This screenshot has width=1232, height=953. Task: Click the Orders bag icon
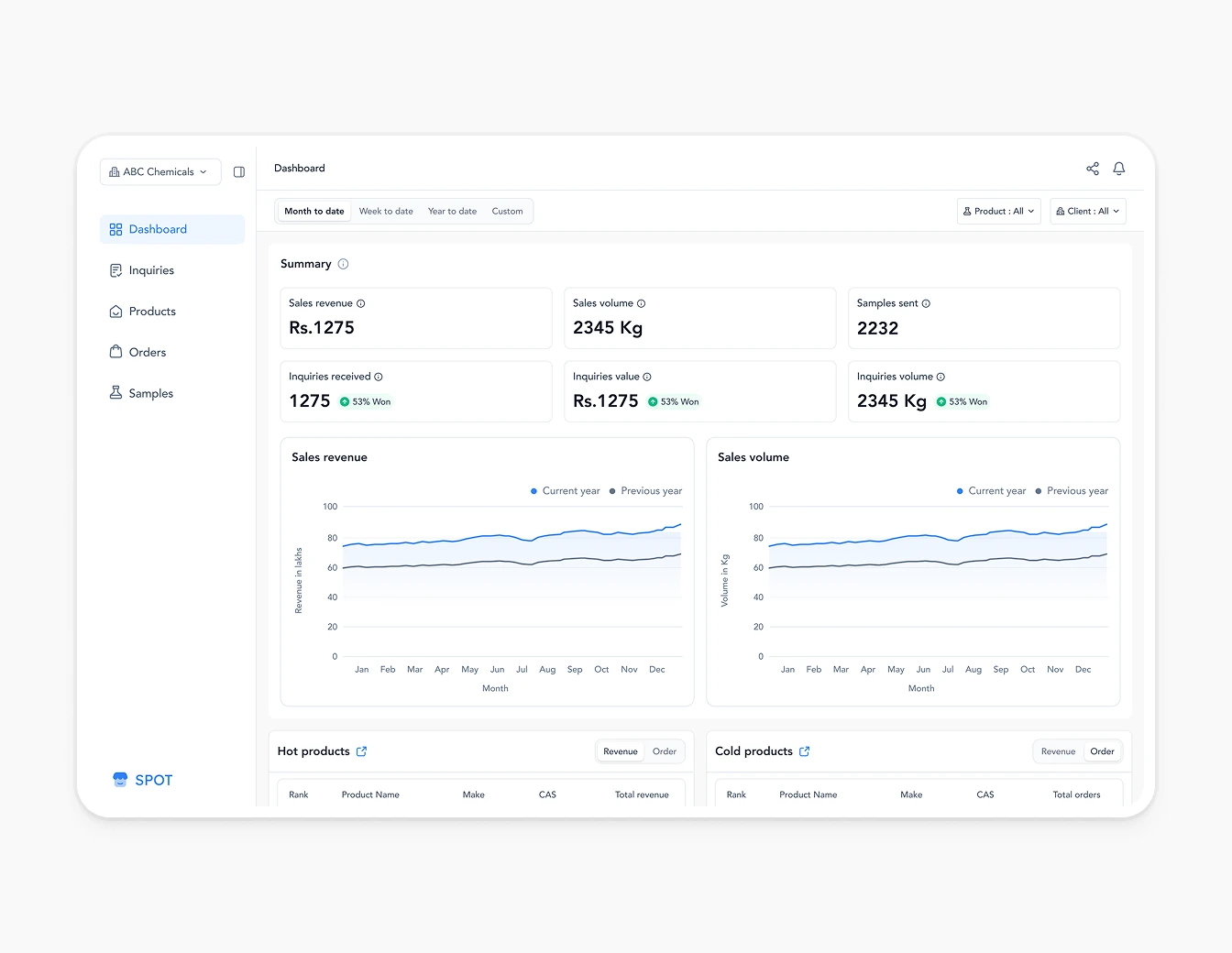[x=115, y=352]
